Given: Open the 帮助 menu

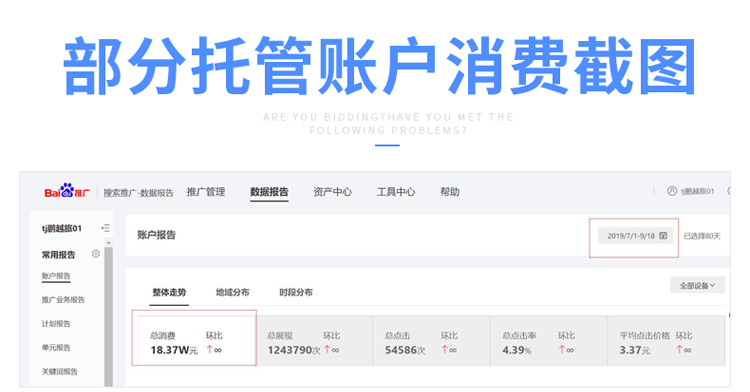Looking at the screenshot, I should pyautogui.click(x=450, y=192).
